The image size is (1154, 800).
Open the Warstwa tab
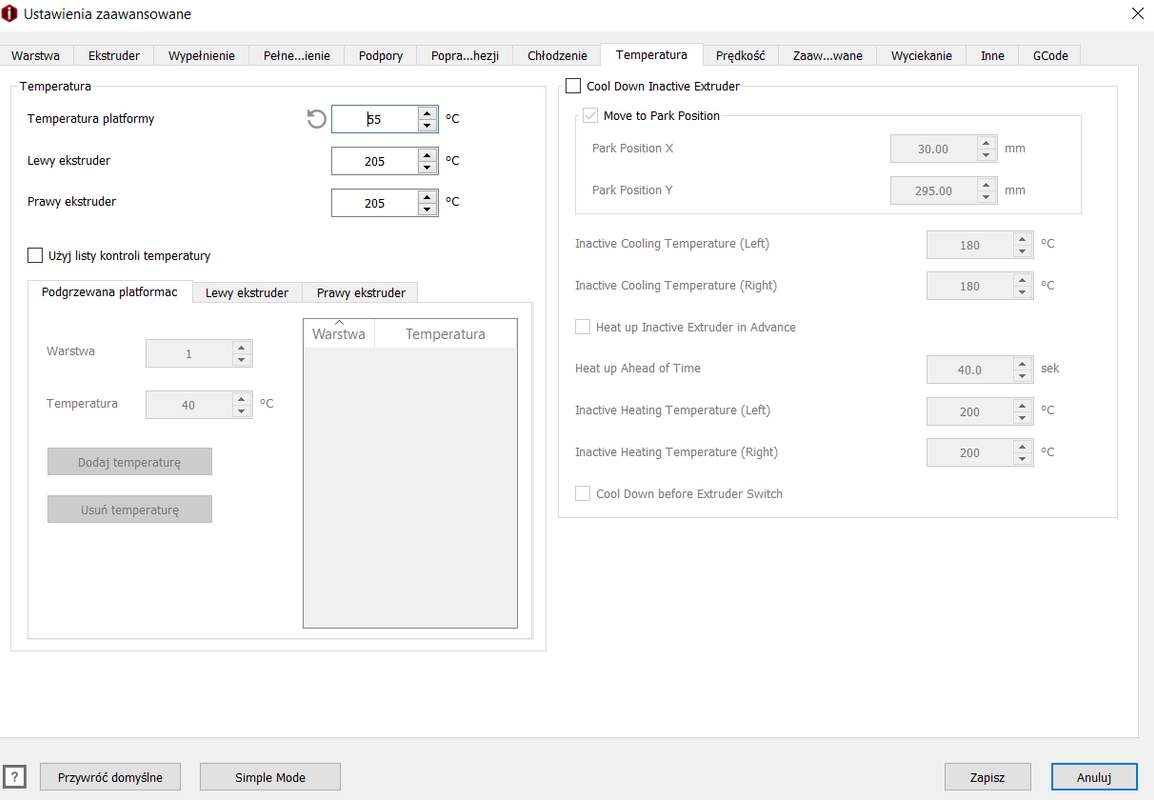point(36,55)
